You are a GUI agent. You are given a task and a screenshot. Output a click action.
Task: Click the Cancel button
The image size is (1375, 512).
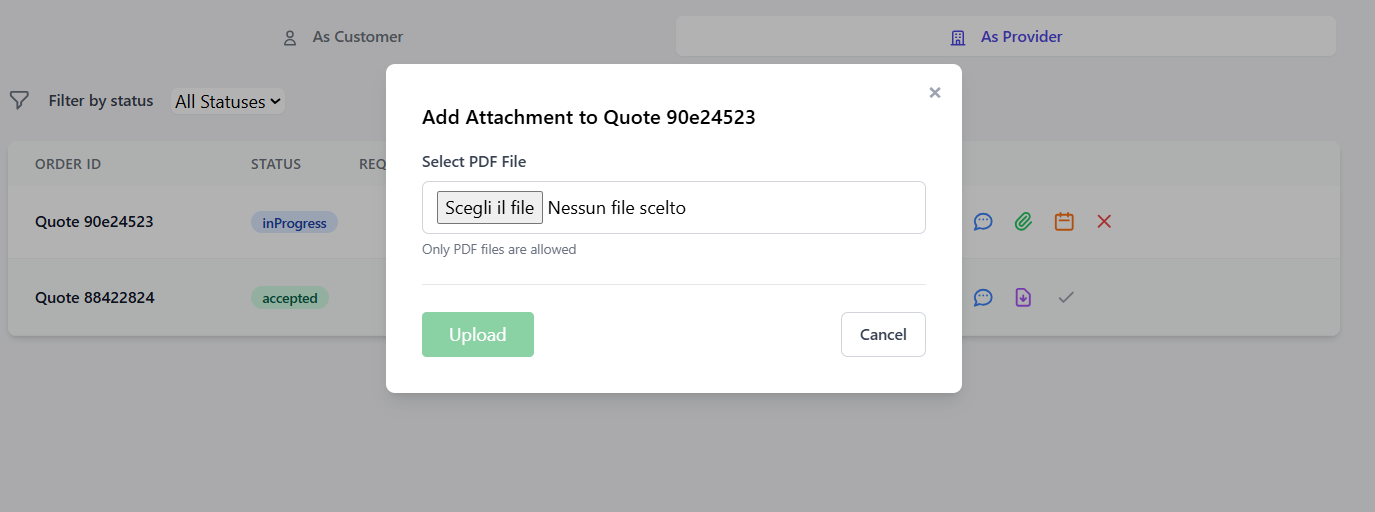[x=883, y=334]
